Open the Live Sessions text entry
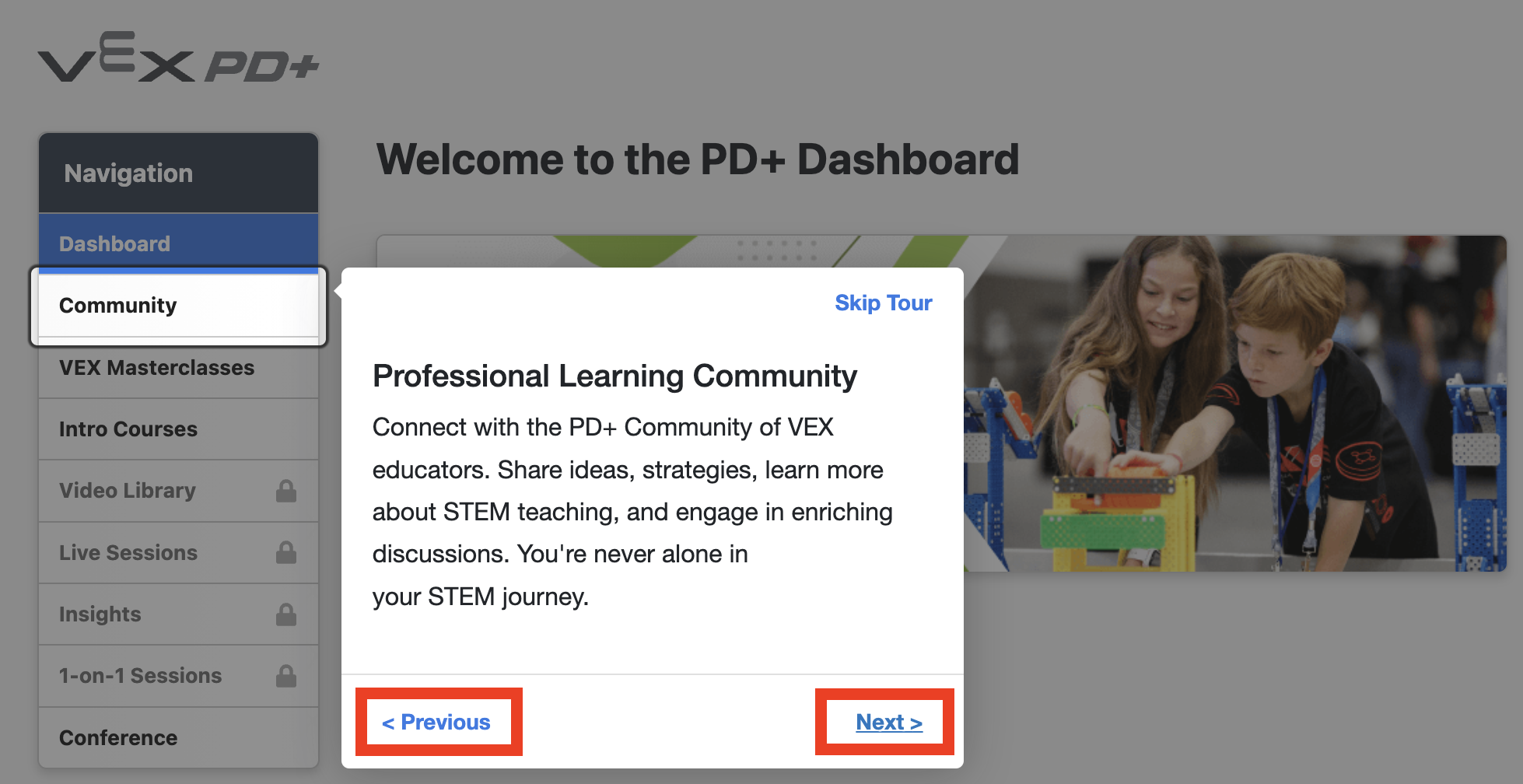The image size is (1523, 784). [128, 553]
